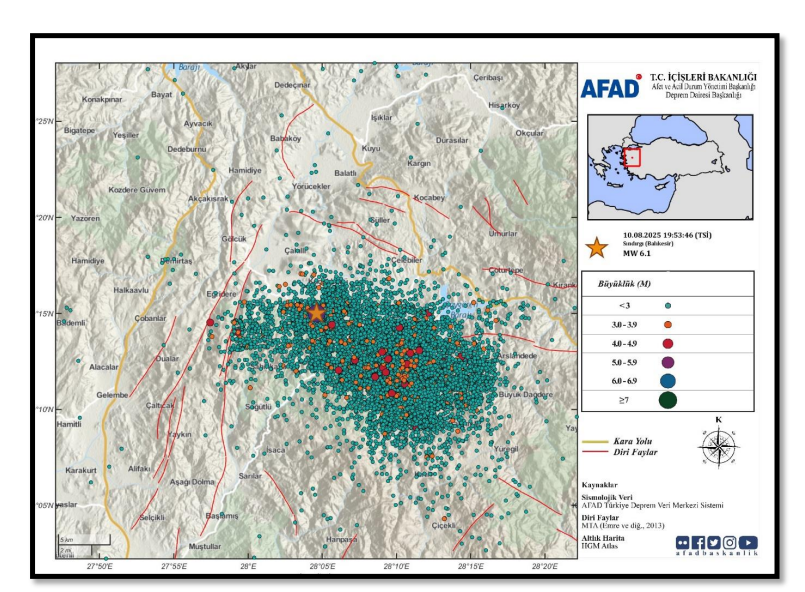Click the compass rose north indicator
The image size is (805, 592).
(x=717, y=445)
